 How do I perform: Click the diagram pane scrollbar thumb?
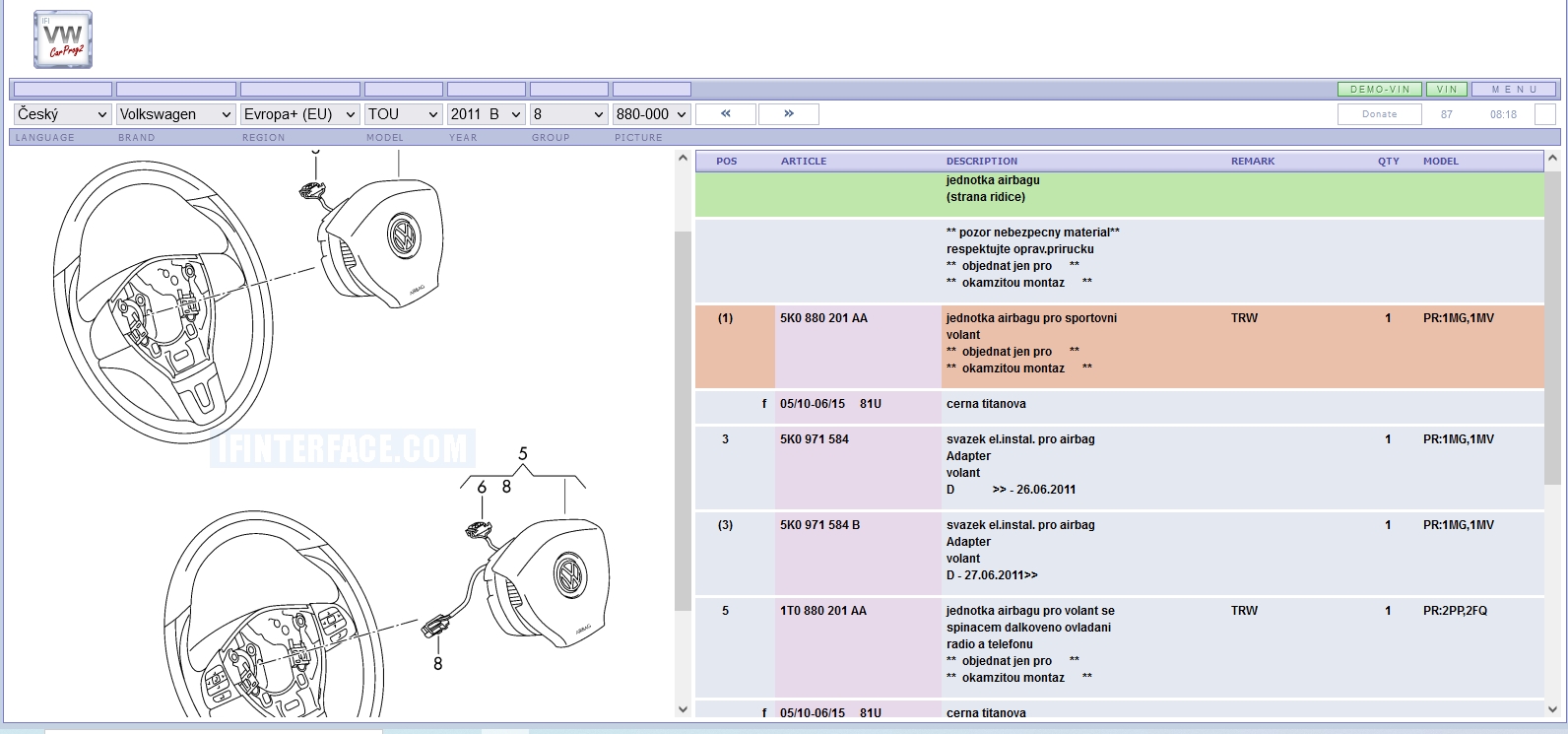(683, 421)
